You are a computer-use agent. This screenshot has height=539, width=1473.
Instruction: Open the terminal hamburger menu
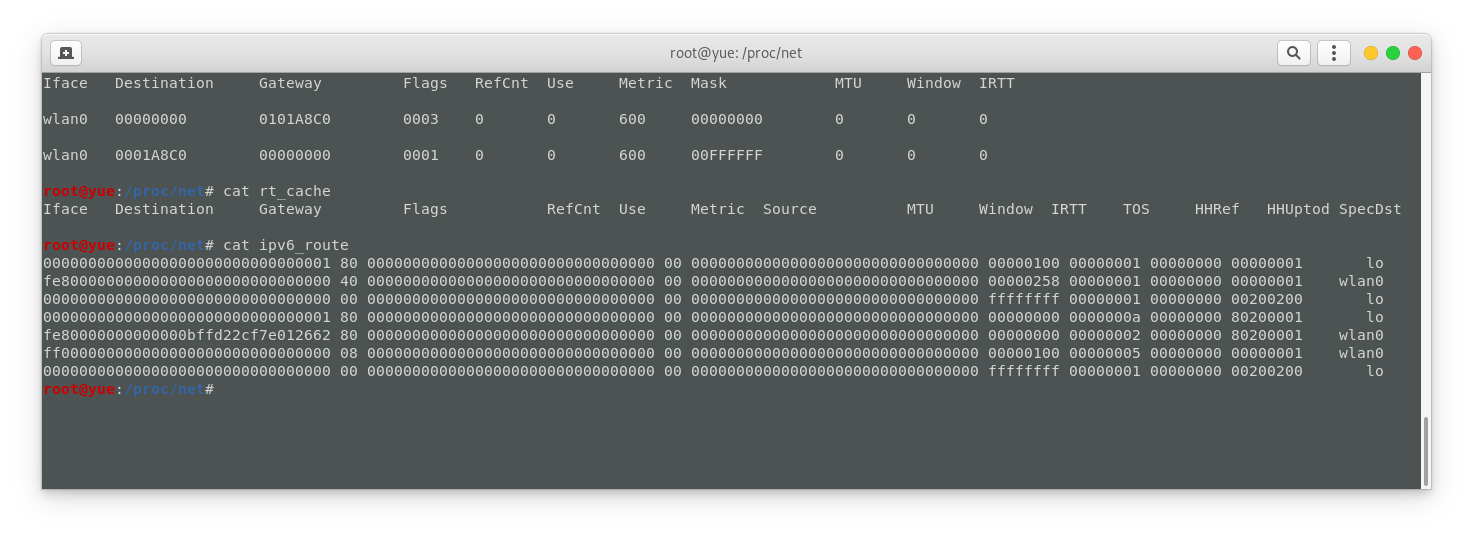(x=1334, y=53)
